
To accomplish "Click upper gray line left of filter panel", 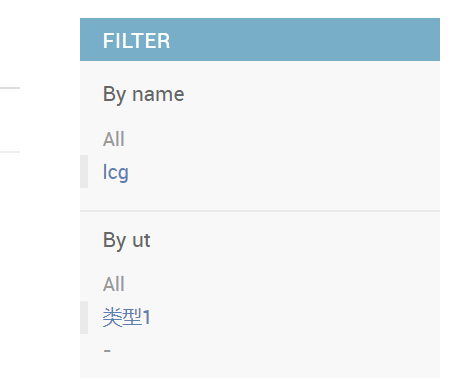I will pyautogui.click(x=10, y=88).
